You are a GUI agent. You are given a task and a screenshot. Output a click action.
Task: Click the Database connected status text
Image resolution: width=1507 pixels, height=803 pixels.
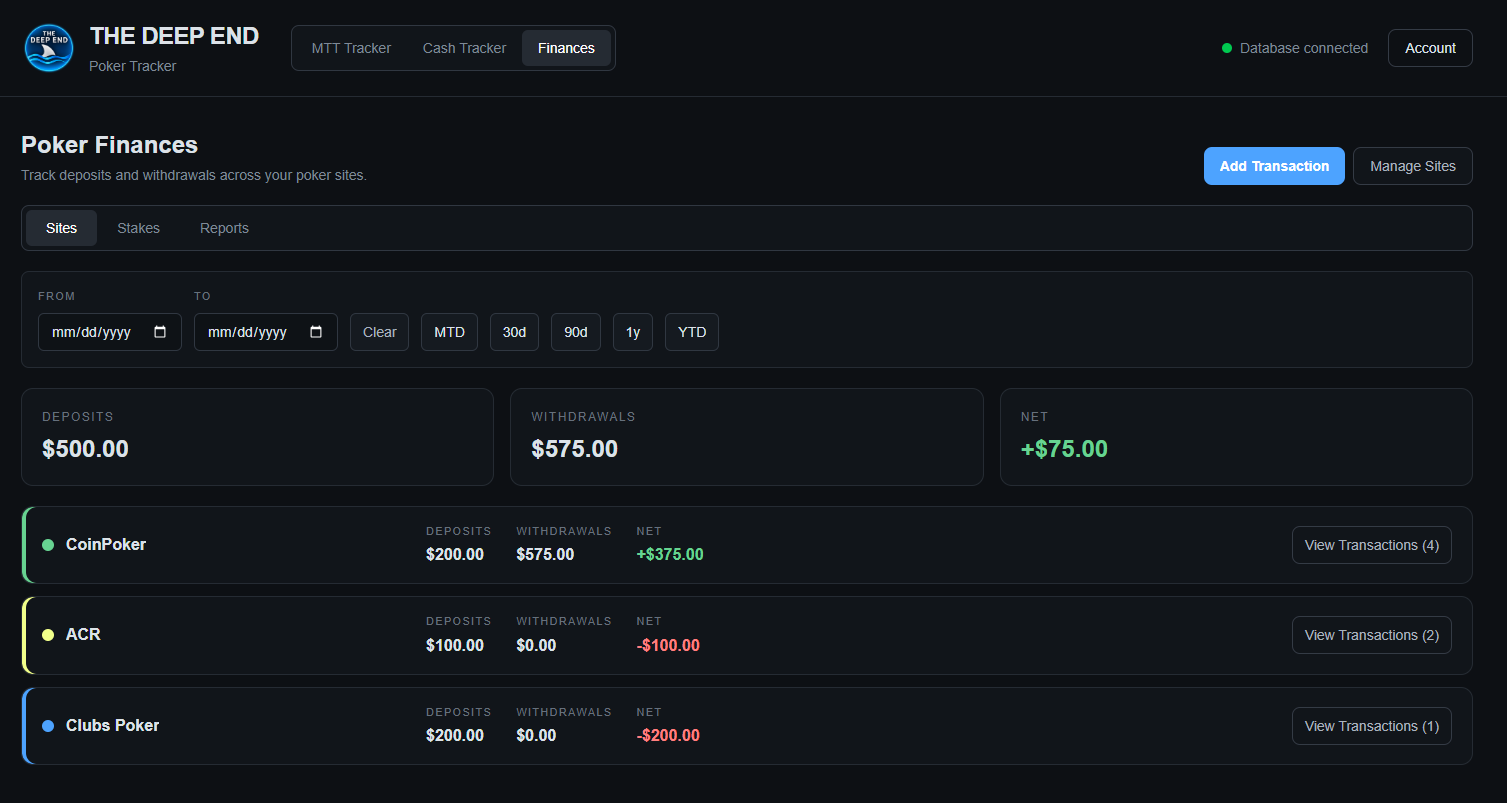click(x=1304, y=48)
